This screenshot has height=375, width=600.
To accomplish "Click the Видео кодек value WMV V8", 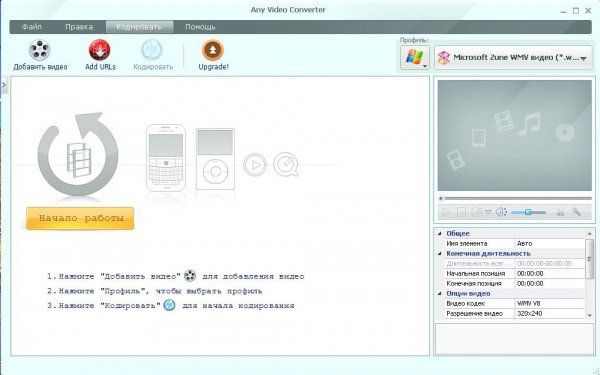I will coord(550,303).
